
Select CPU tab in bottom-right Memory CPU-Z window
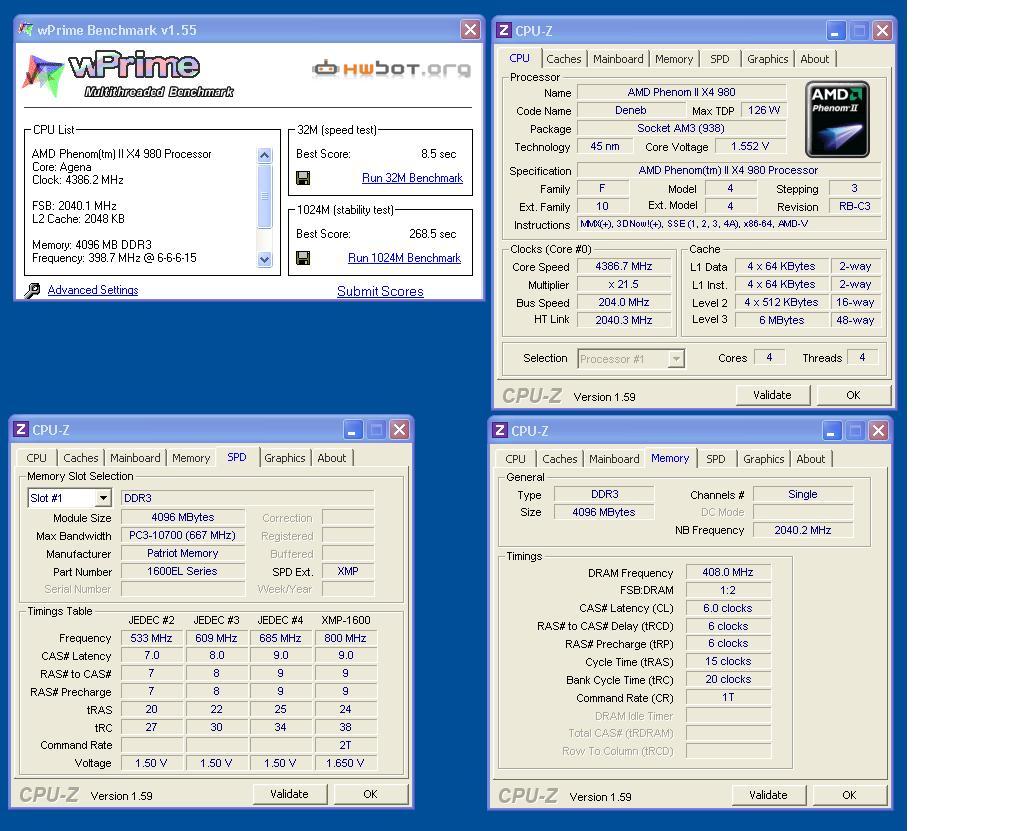tap(515, 459)
